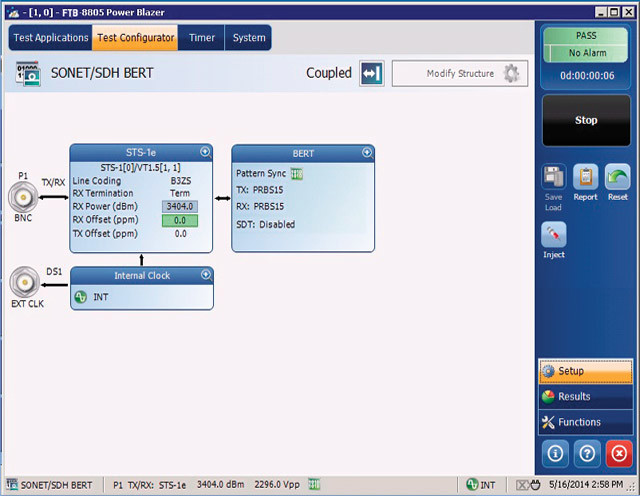This screenshot has height=496, width=640.
Task: Select the Setup menu item
Action: 586,371
